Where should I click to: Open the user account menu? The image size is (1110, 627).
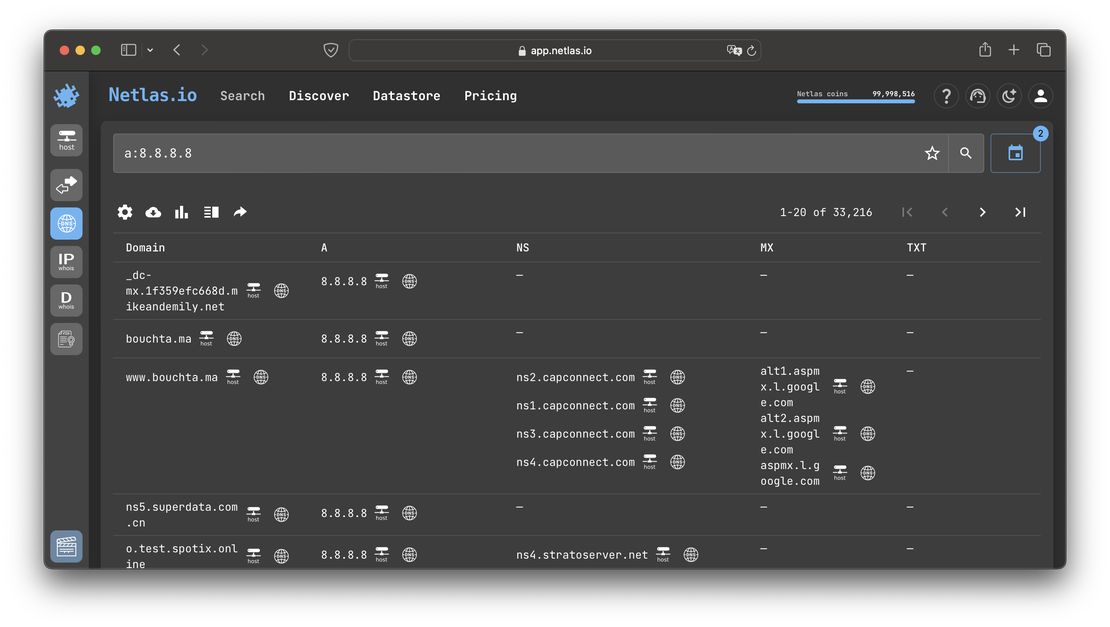point(1040,96)
